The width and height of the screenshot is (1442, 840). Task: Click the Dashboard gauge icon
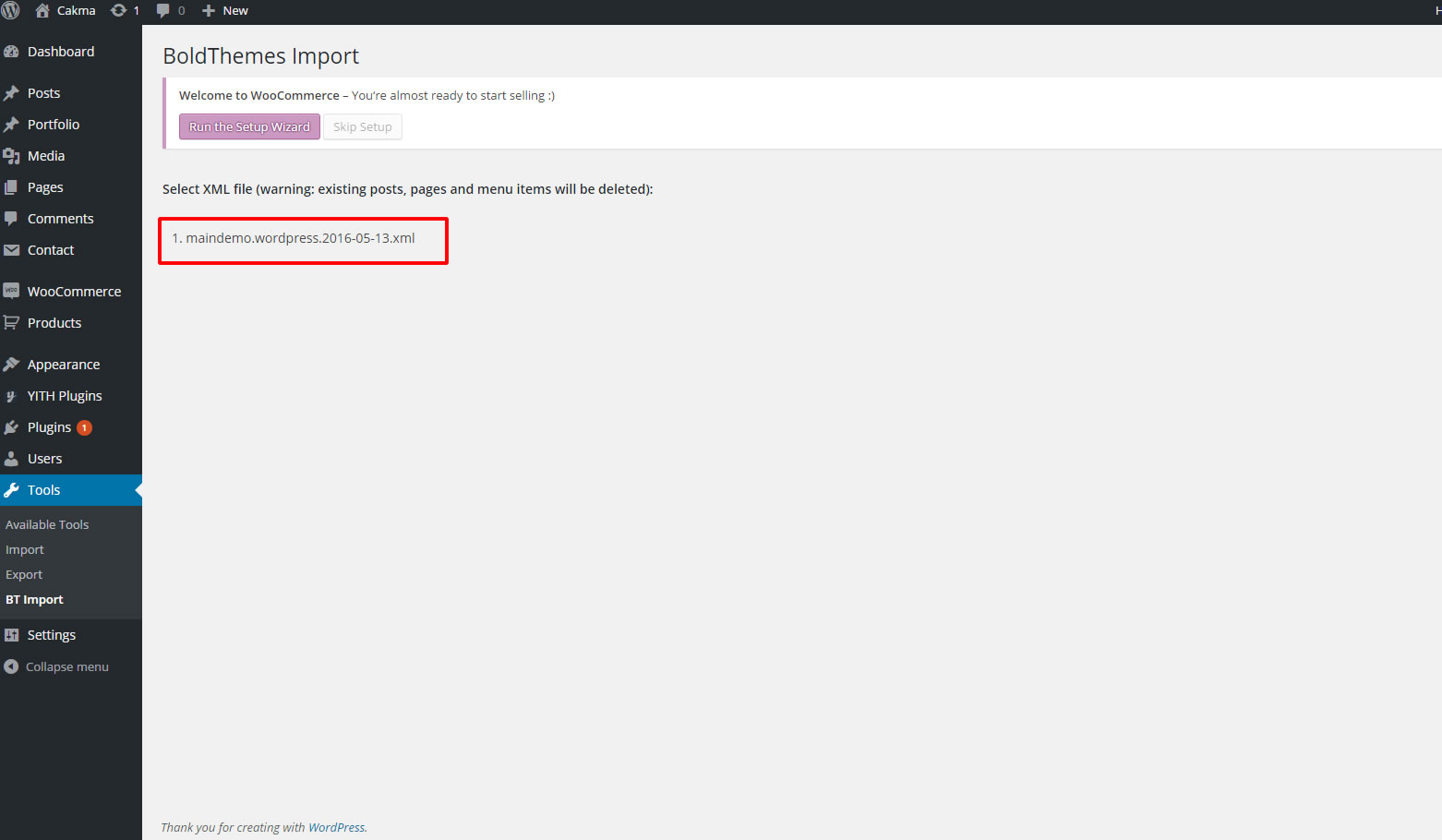pyautogui.click(x=11, y=52)
